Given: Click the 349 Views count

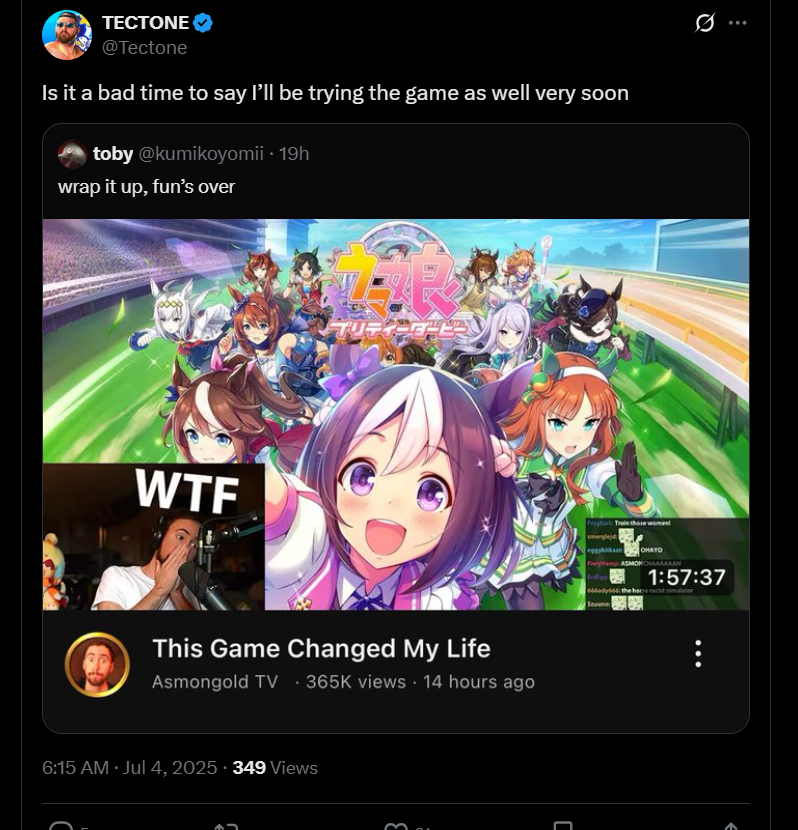Looking at the screenshot, I should 275,768.
